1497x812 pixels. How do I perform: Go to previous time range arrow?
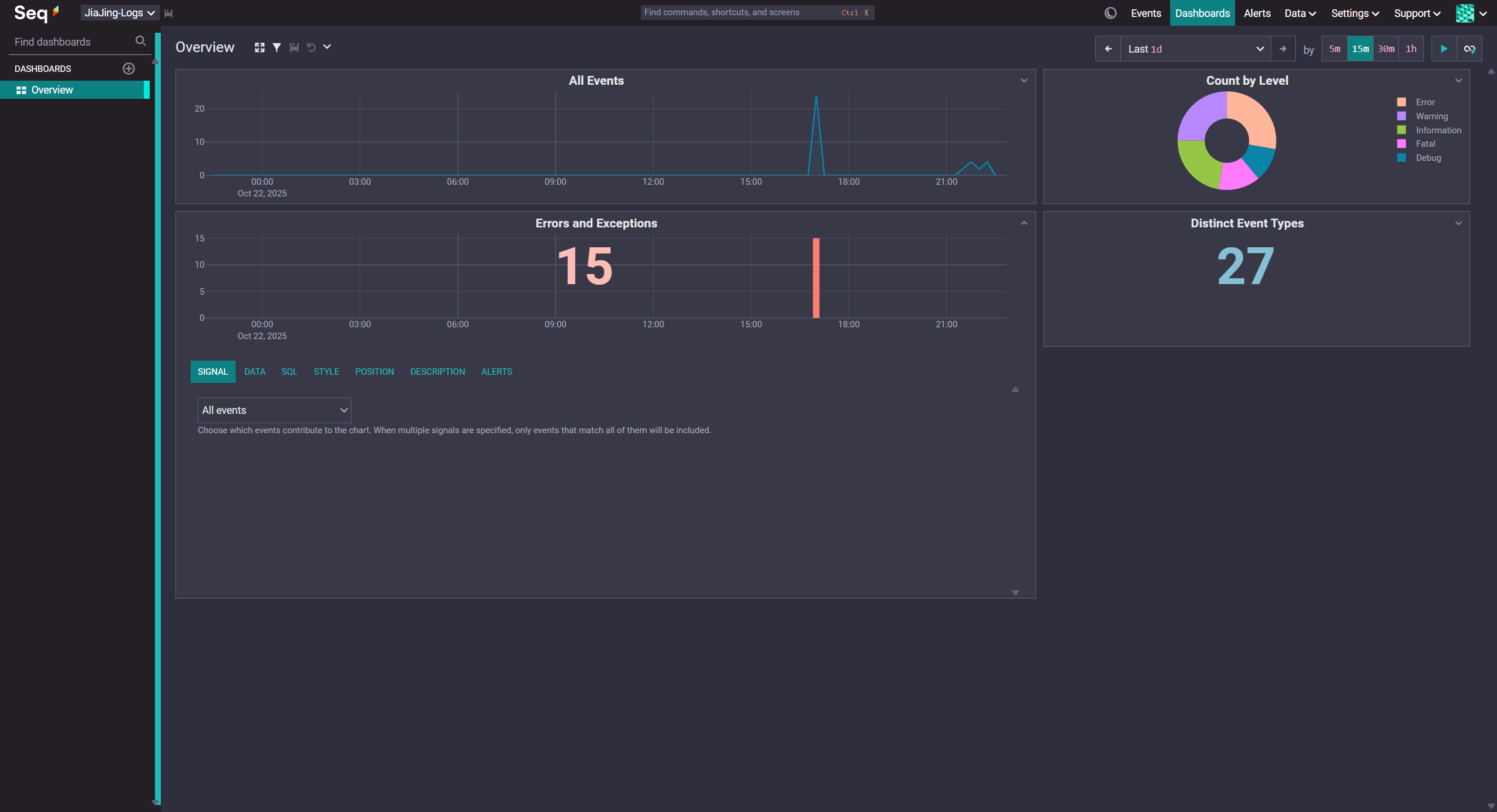pyautogui.click(x=1108, y=49)
